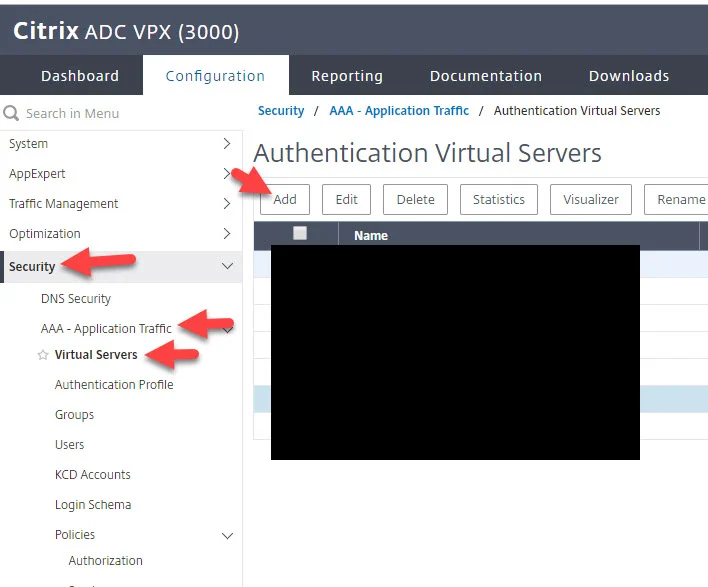Open the Groups menu item
This screenshot has height=587, width=708.
pyautogui.click(x=75, y=415)
